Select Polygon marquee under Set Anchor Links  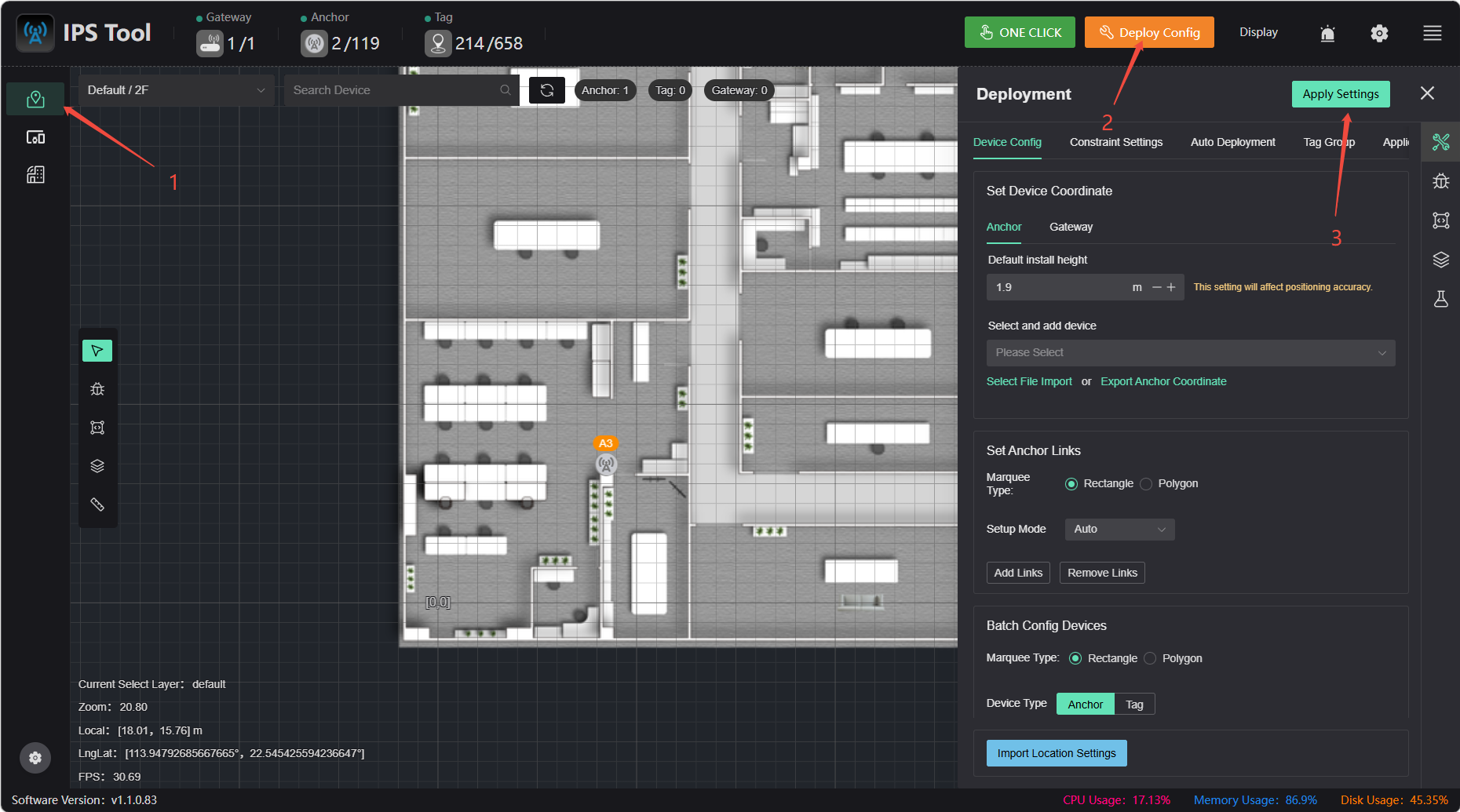[1146, 484]
